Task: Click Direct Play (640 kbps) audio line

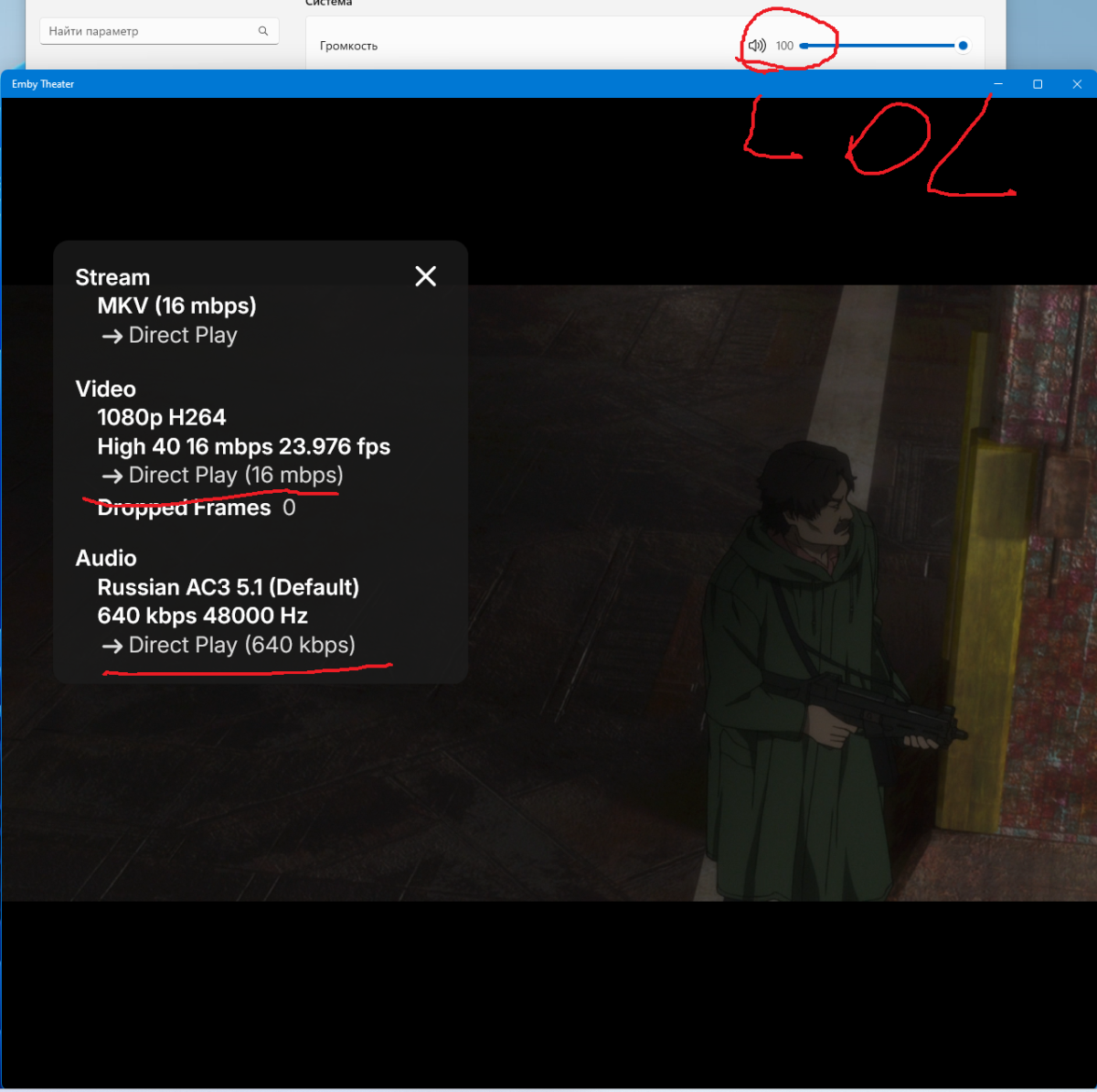Action: 229,645
